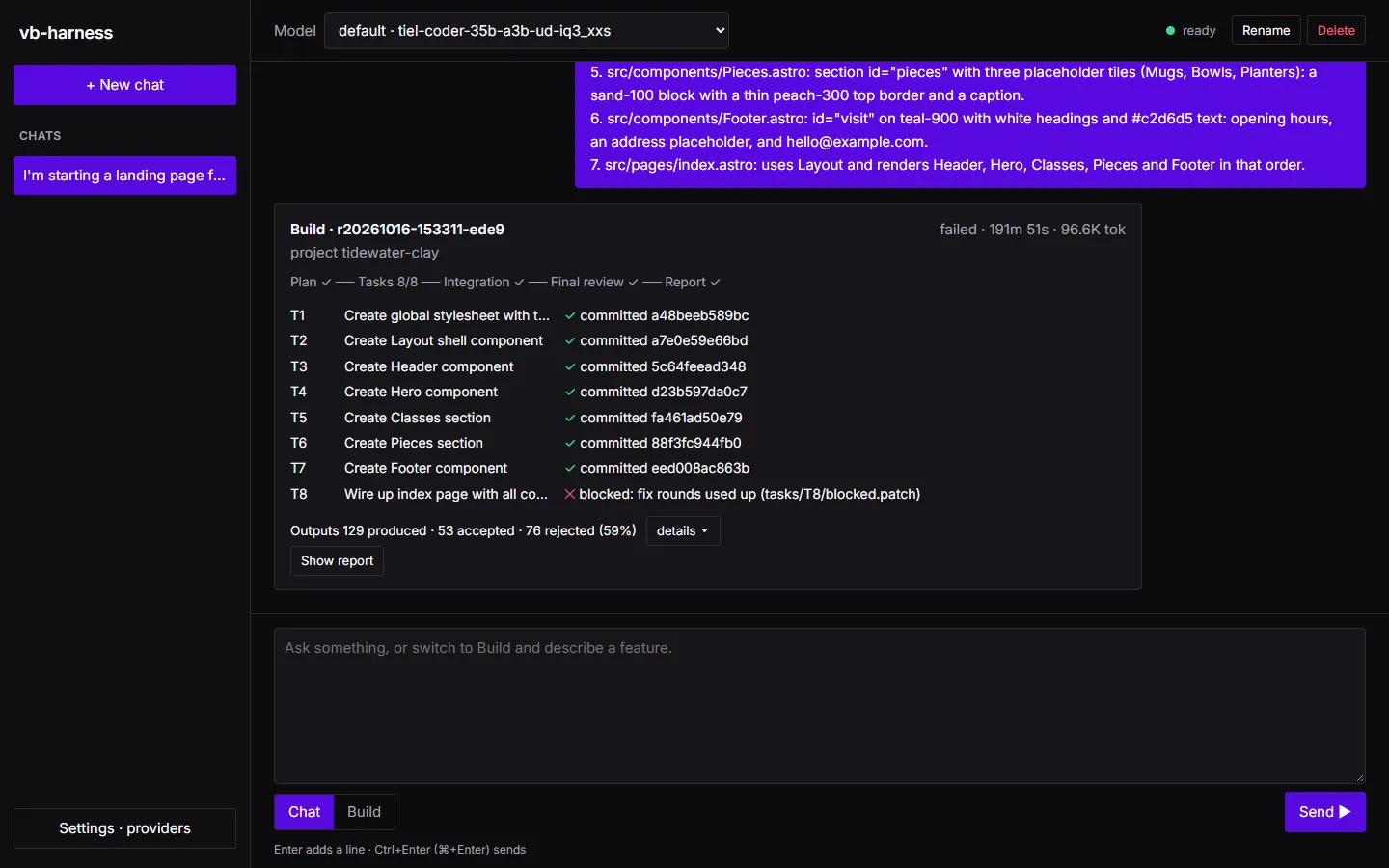Screen dimensions: 1389x868
Task: Click the green checkmark beside T1 commit
Action: [570, 315]
